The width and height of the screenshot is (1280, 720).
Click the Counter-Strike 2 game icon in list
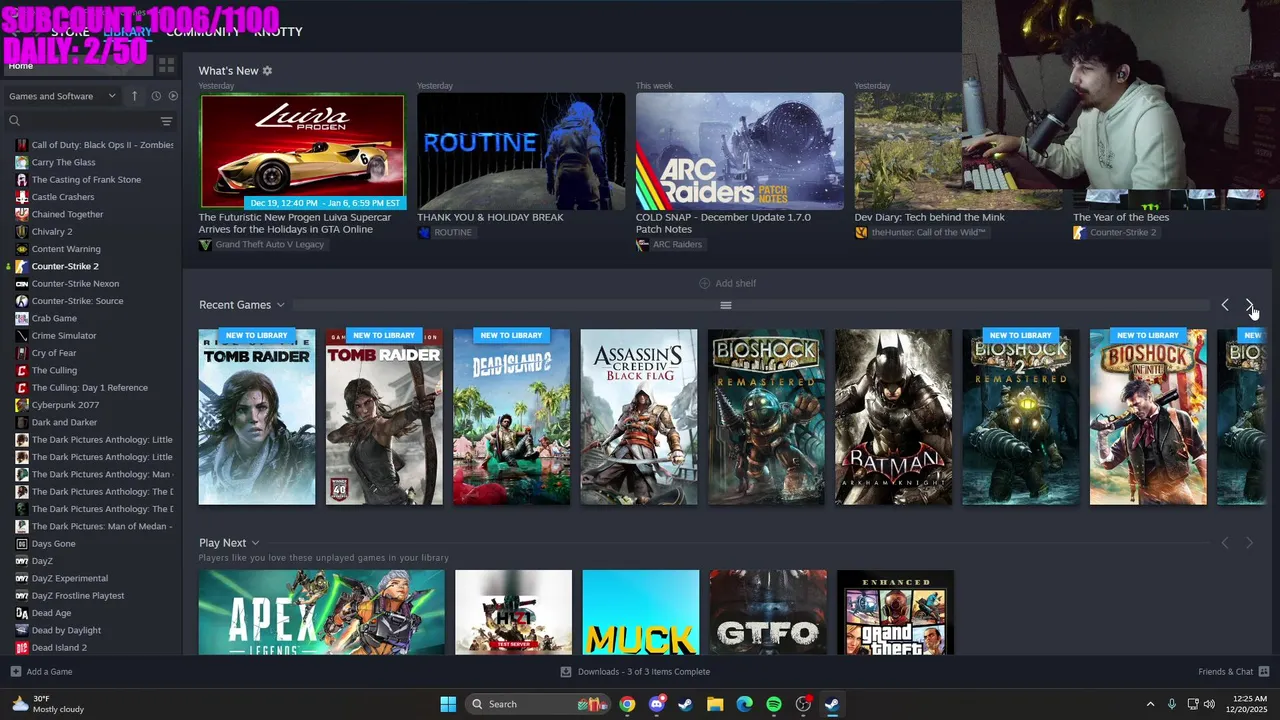coord(22,266)
